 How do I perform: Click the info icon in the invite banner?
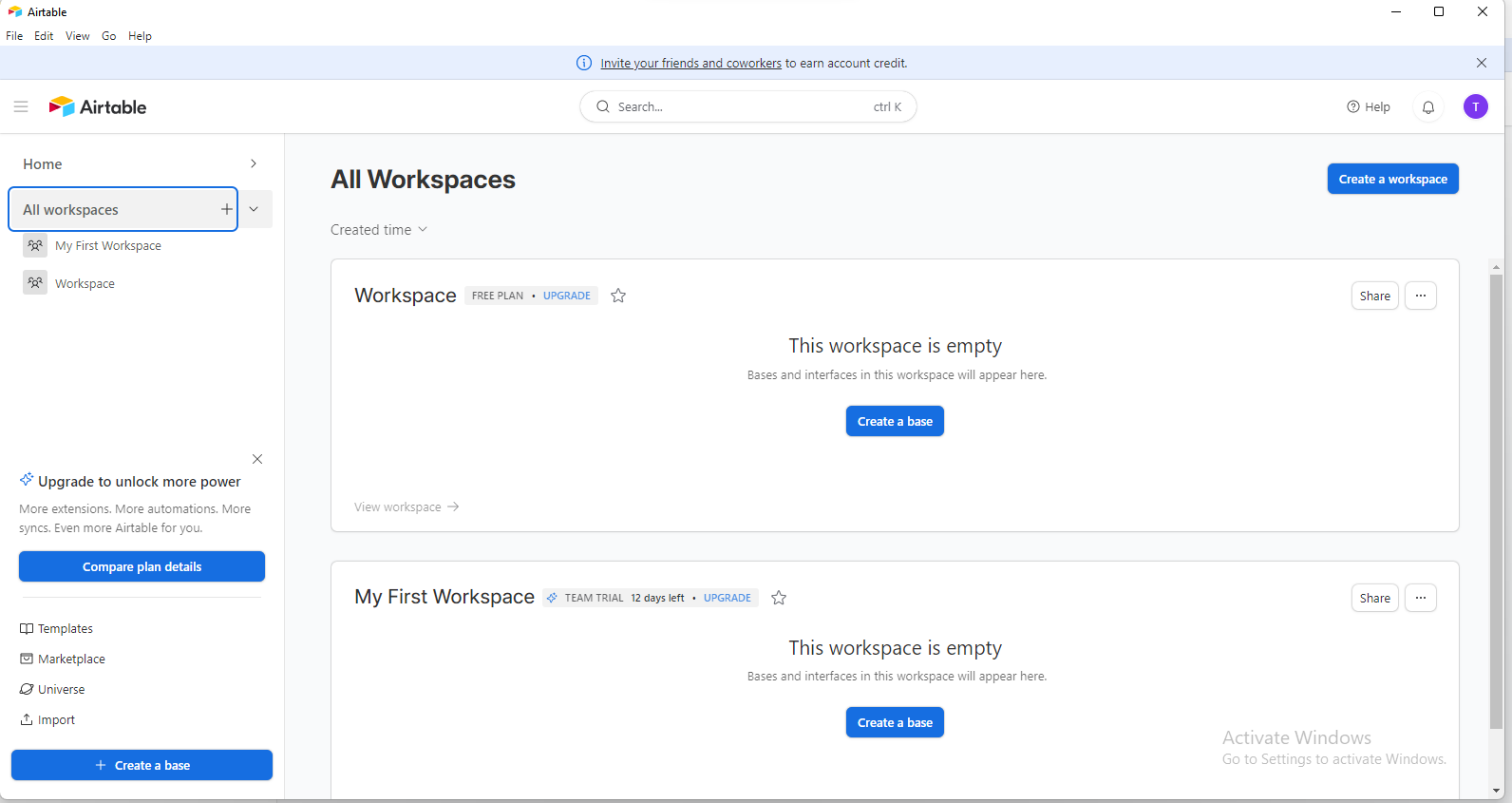584,63
